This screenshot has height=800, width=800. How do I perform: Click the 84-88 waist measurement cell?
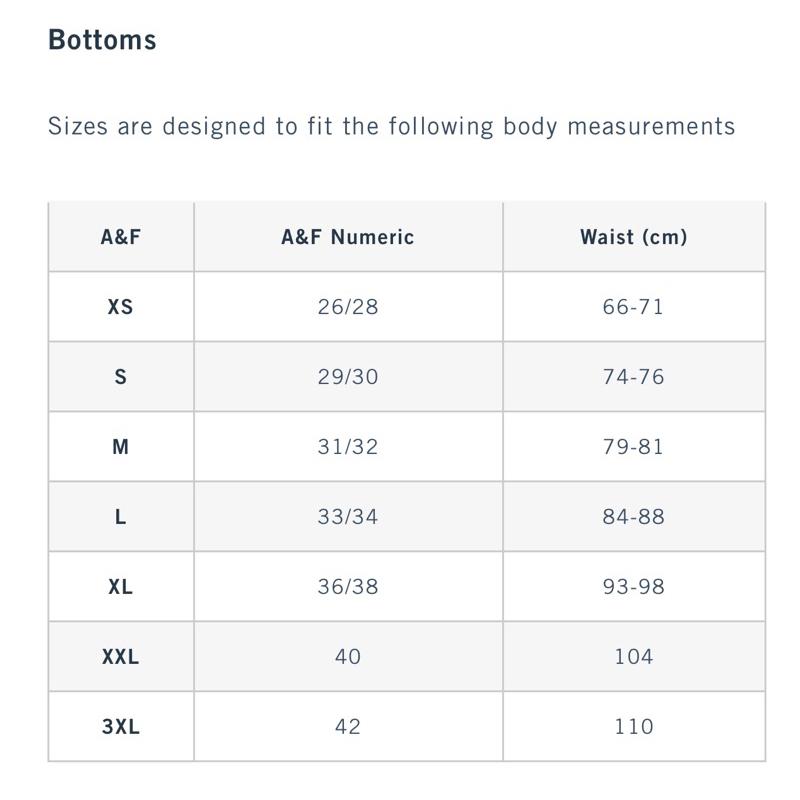634,517
